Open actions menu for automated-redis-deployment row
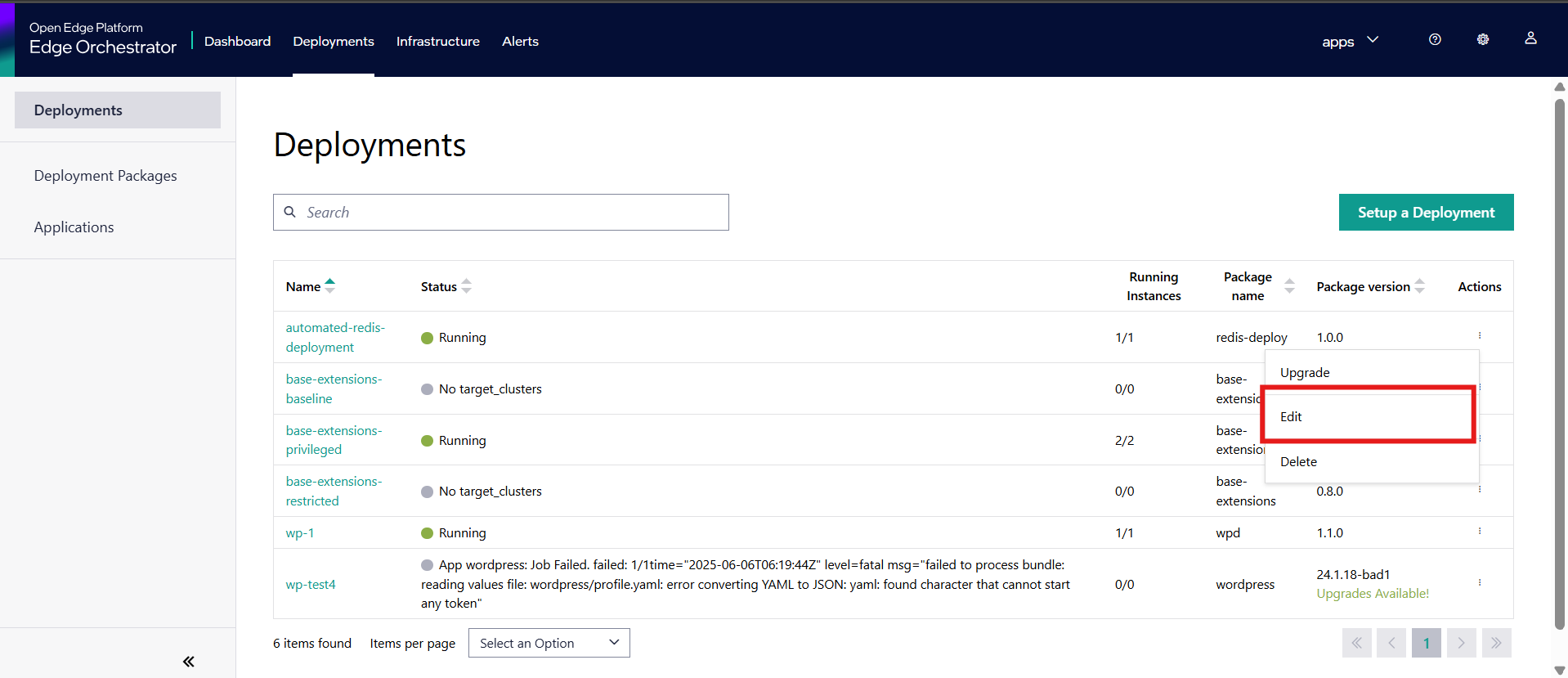Image resolution: width=1568 pixels, height=678 pixels. [1479, 336]
